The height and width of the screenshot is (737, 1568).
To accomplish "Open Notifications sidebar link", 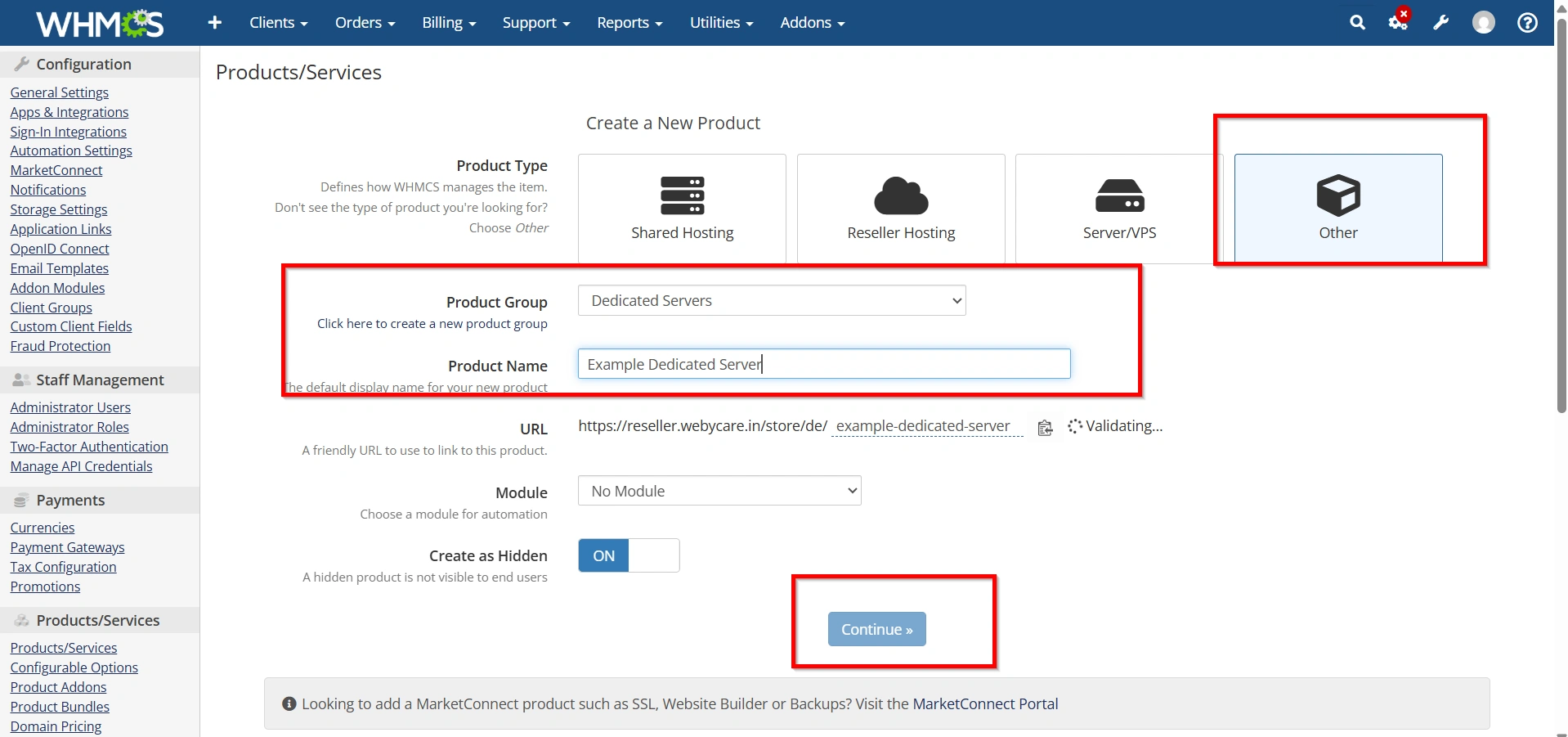I will (x=48, y=190).
